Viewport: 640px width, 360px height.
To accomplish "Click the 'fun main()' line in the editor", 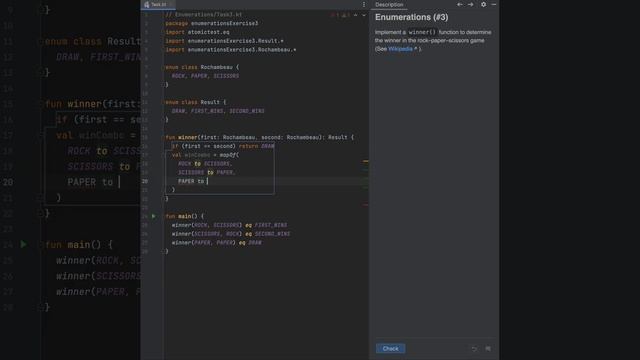I will 184,216.
